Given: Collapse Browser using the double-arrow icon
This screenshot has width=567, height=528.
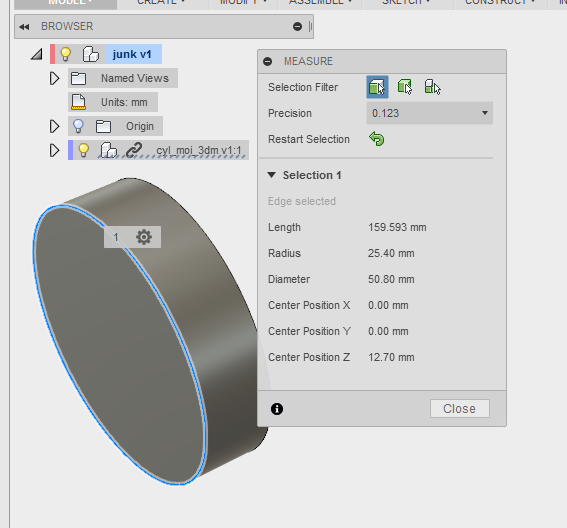Looking at the screenshot, I should coord(24,27).
